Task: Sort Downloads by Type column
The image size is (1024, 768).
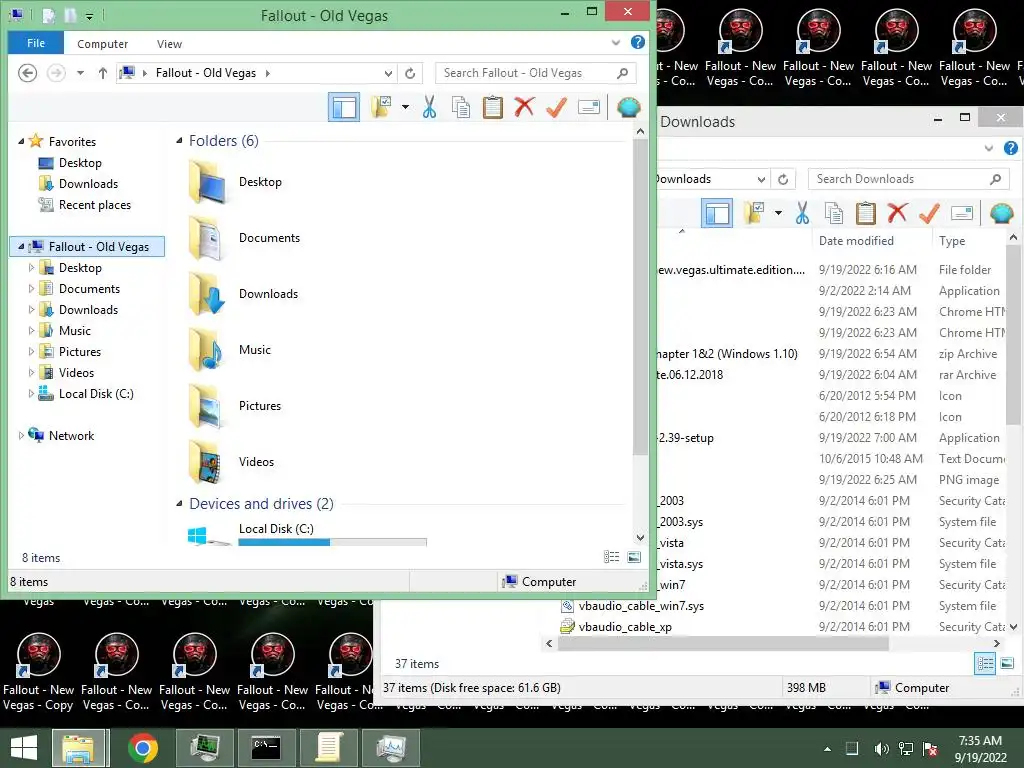Action: click(952, 241)
